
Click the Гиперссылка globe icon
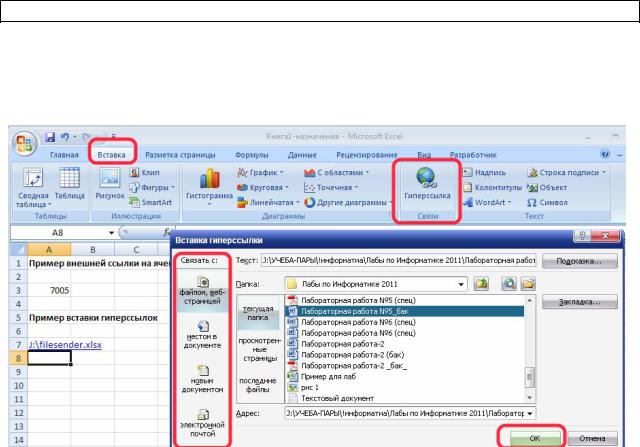427,178
